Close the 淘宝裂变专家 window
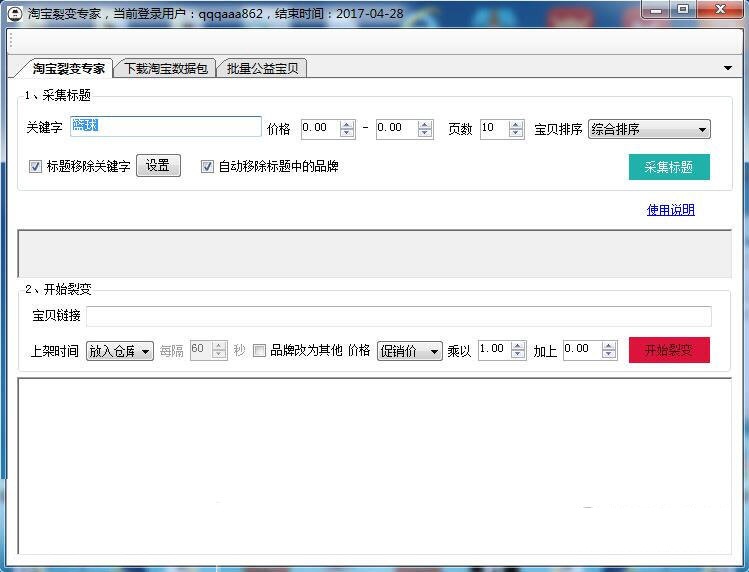Screen dimensions: 749x572 (x=720, y=10)
